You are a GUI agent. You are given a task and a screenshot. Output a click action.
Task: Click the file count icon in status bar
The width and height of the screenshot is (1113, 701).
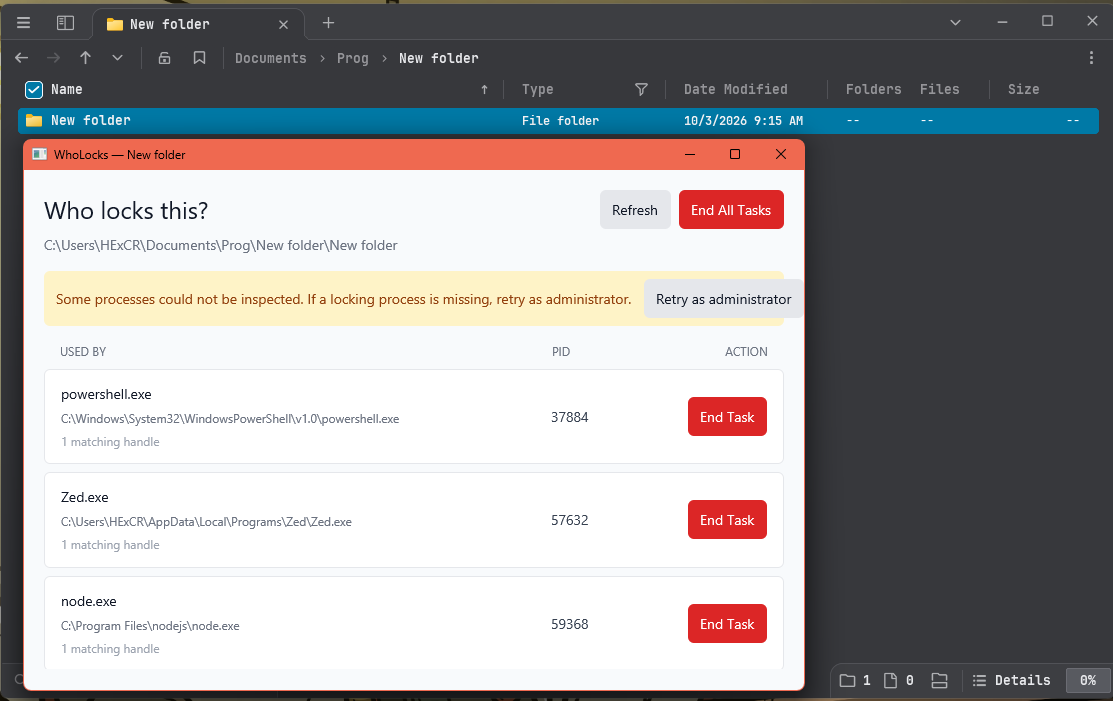pyautogui.click(x=890, y=680)
